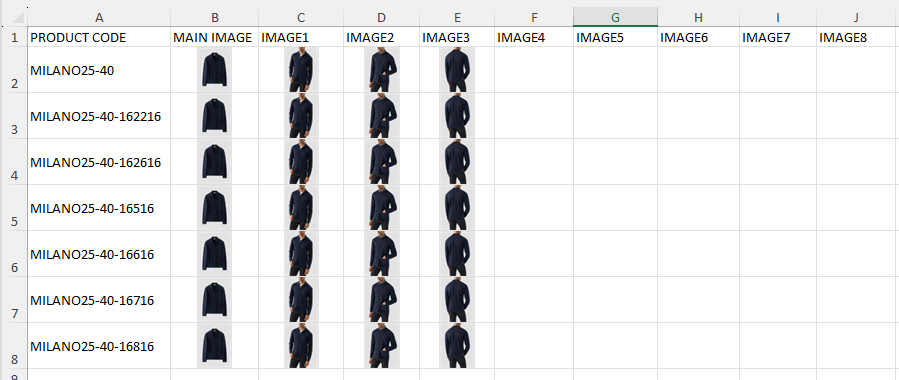Click the IMAGE4 header cell
The width and height of the screenshot is (899, 380).
533,38
